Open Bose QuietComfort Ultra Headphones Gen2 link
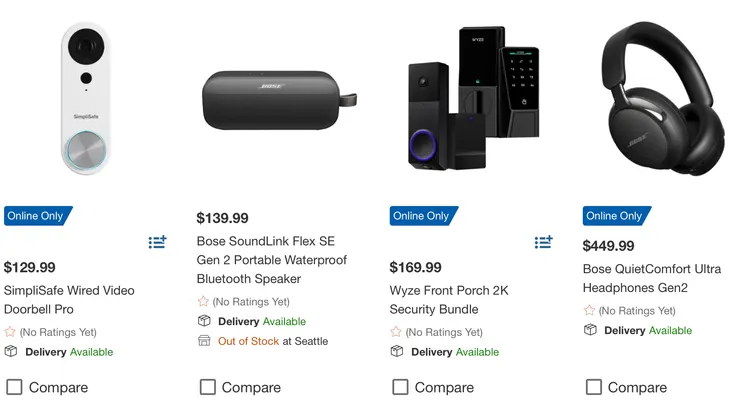The image size is (740, 403). point(652,279)
